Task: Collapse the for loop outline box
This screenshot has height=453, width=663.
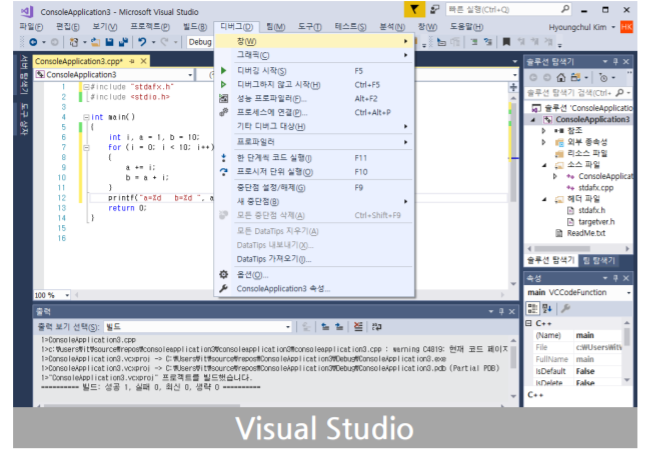Action: [x=86, y=148]
